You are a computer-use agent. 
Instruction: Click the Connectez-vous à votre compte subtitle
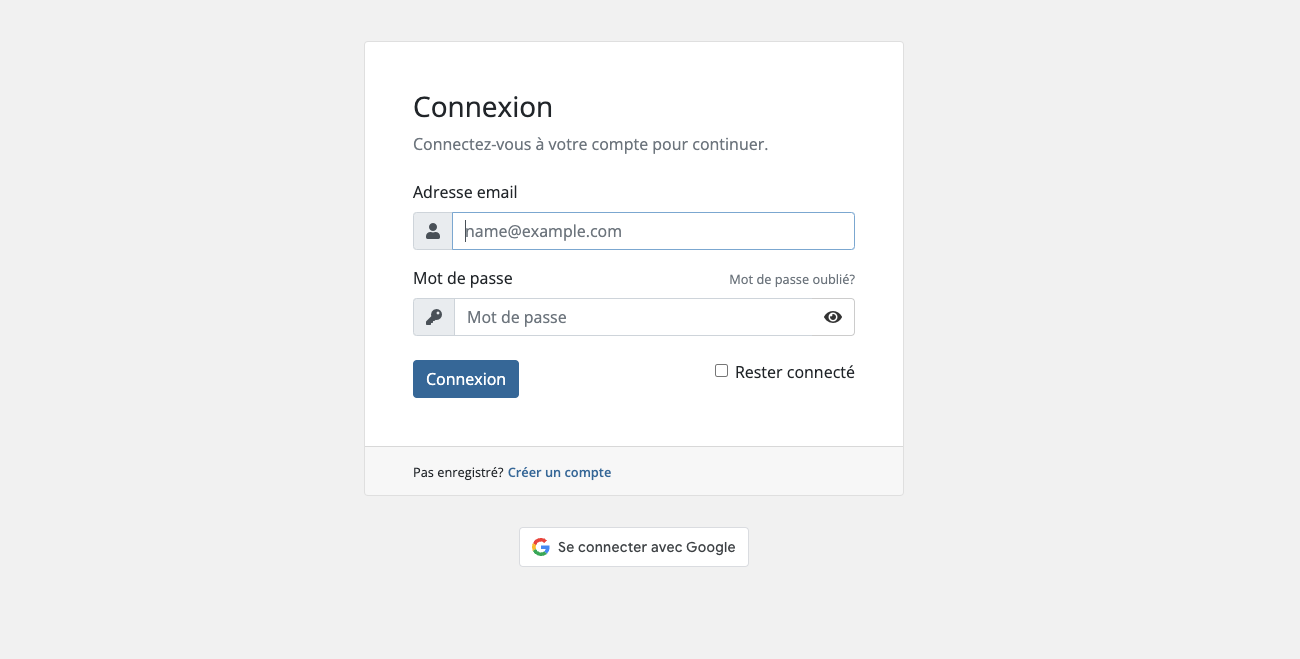pos(590,144)
